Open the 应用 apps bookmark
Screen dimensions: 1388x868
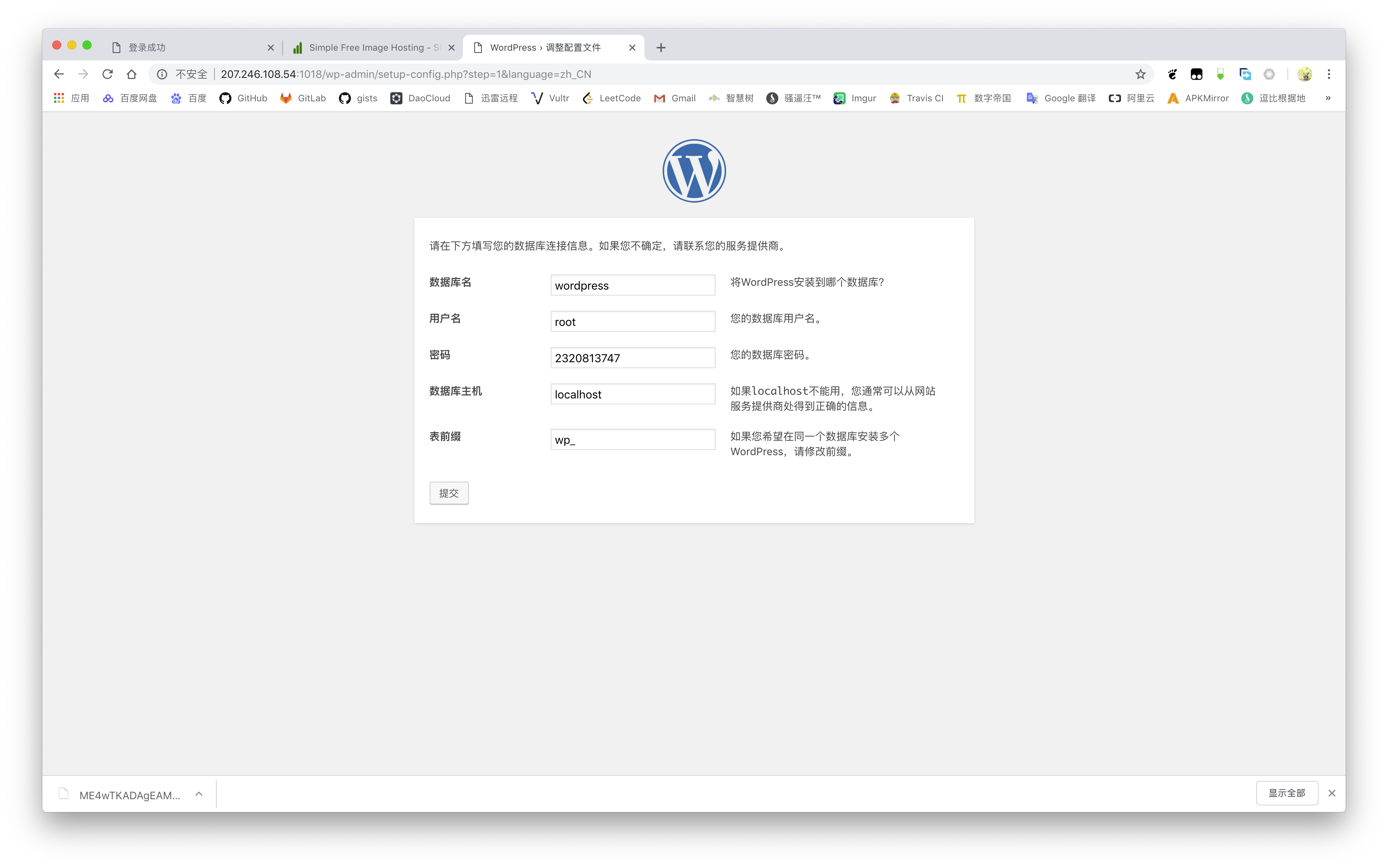71,98
